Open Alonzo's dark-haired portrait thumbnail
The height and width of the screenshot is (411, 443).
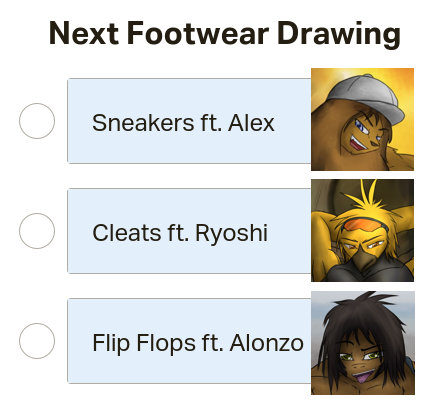pos(363,343)
